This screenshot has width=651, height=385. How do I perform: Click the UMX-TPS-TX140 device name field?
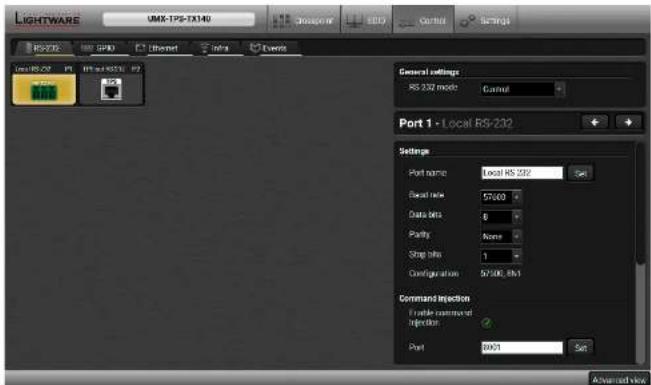pyautogui.click(x=179, y=19)
